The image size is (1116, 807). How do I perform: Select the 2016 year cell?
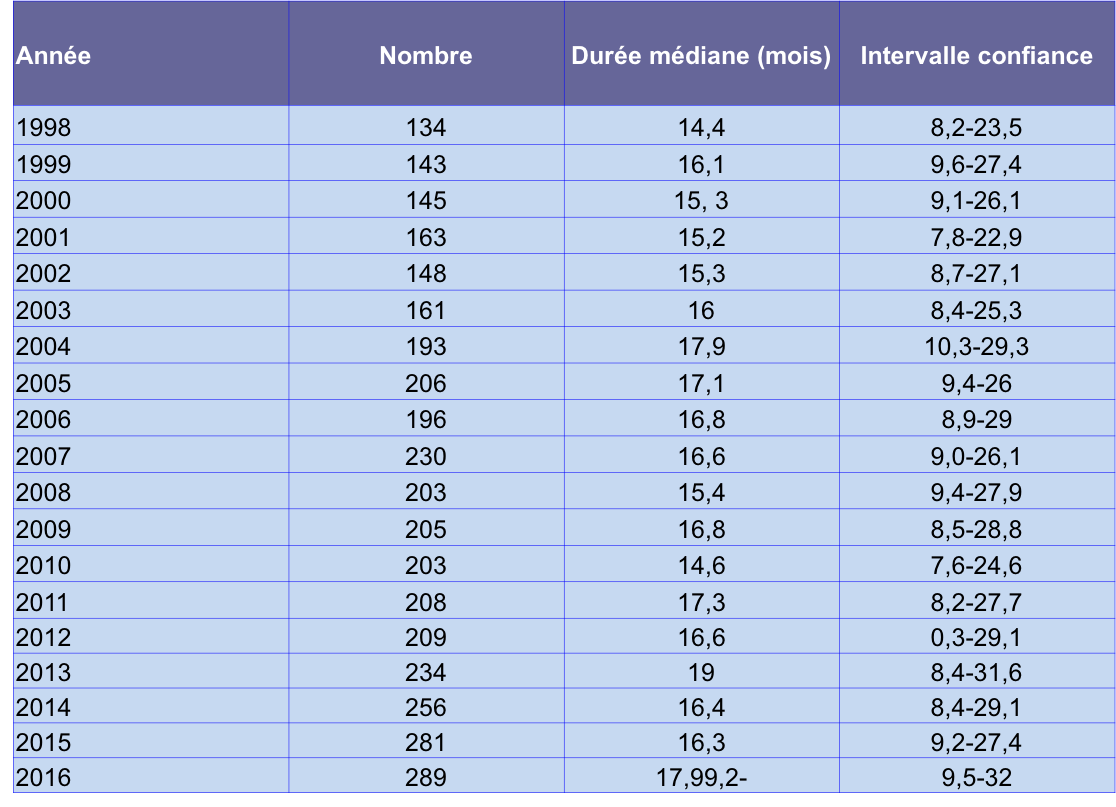pyautogui.click(x=44, y=778)
